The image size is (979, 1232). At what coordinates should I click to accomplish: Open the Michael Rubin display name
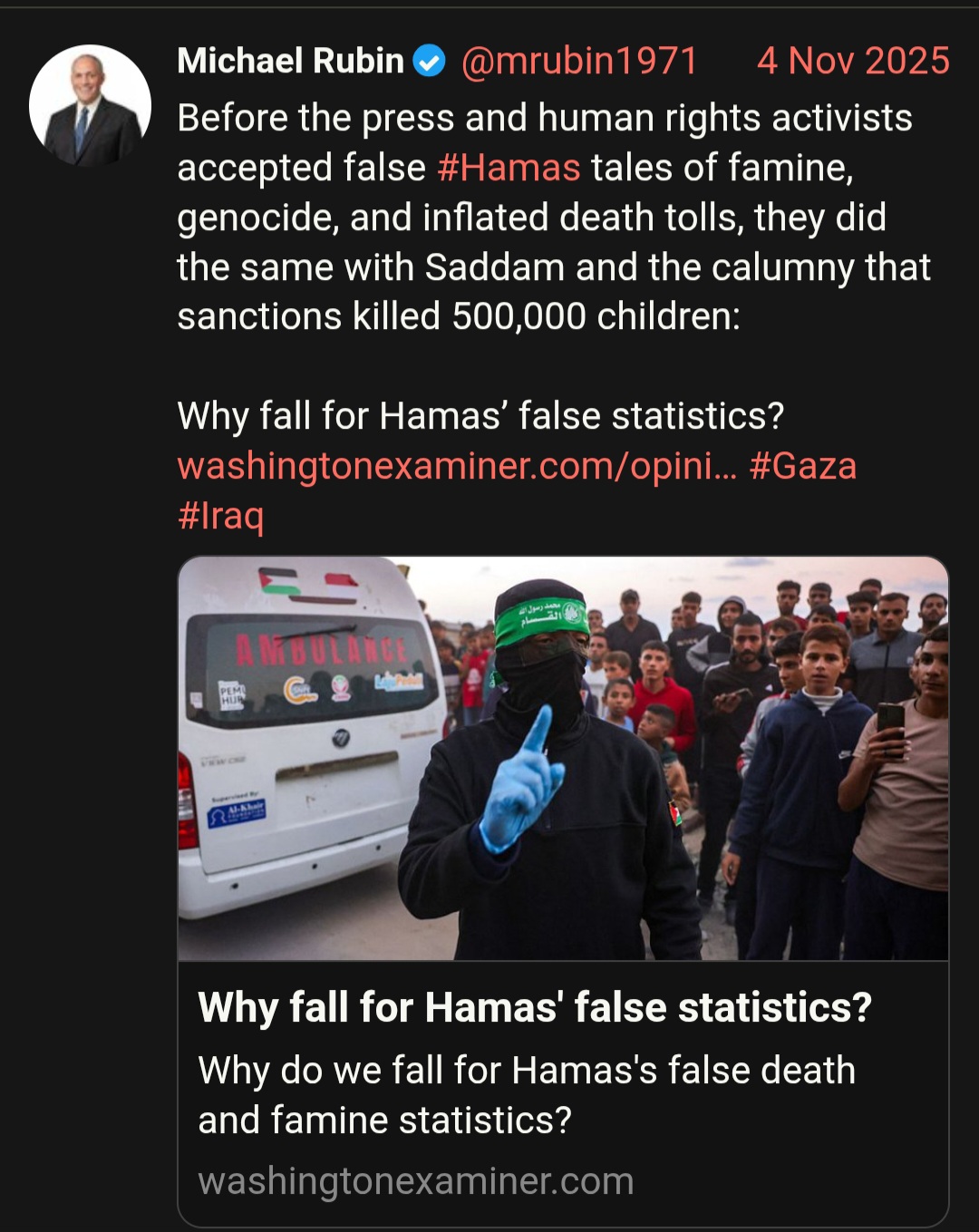(x=290, y=61)
